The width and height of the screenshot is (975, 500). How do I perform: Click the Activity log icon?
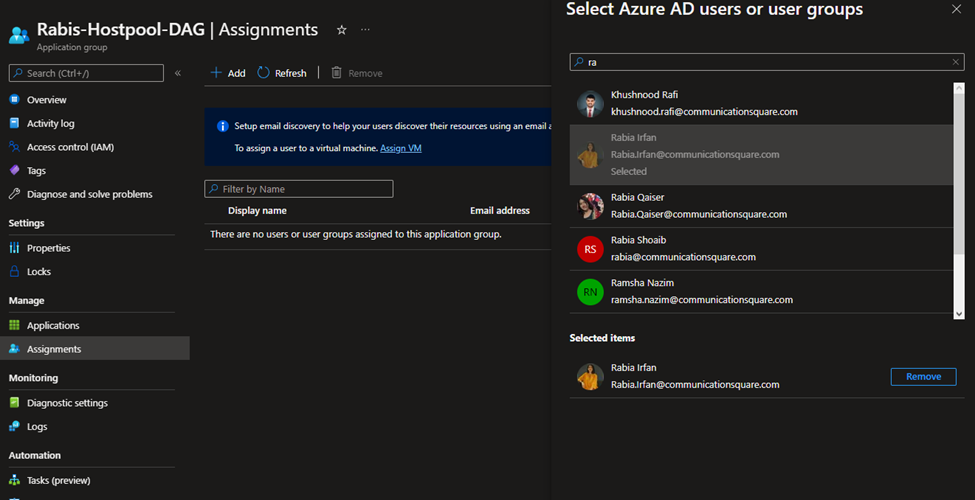[x=14, y=123]
